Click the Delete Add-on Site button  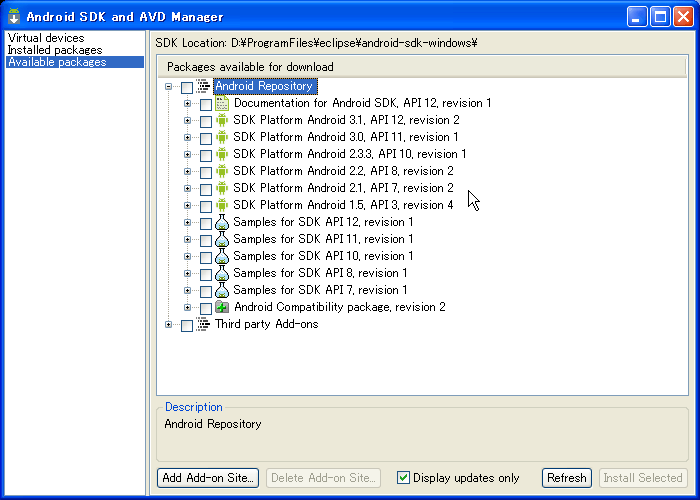(323, 478)
